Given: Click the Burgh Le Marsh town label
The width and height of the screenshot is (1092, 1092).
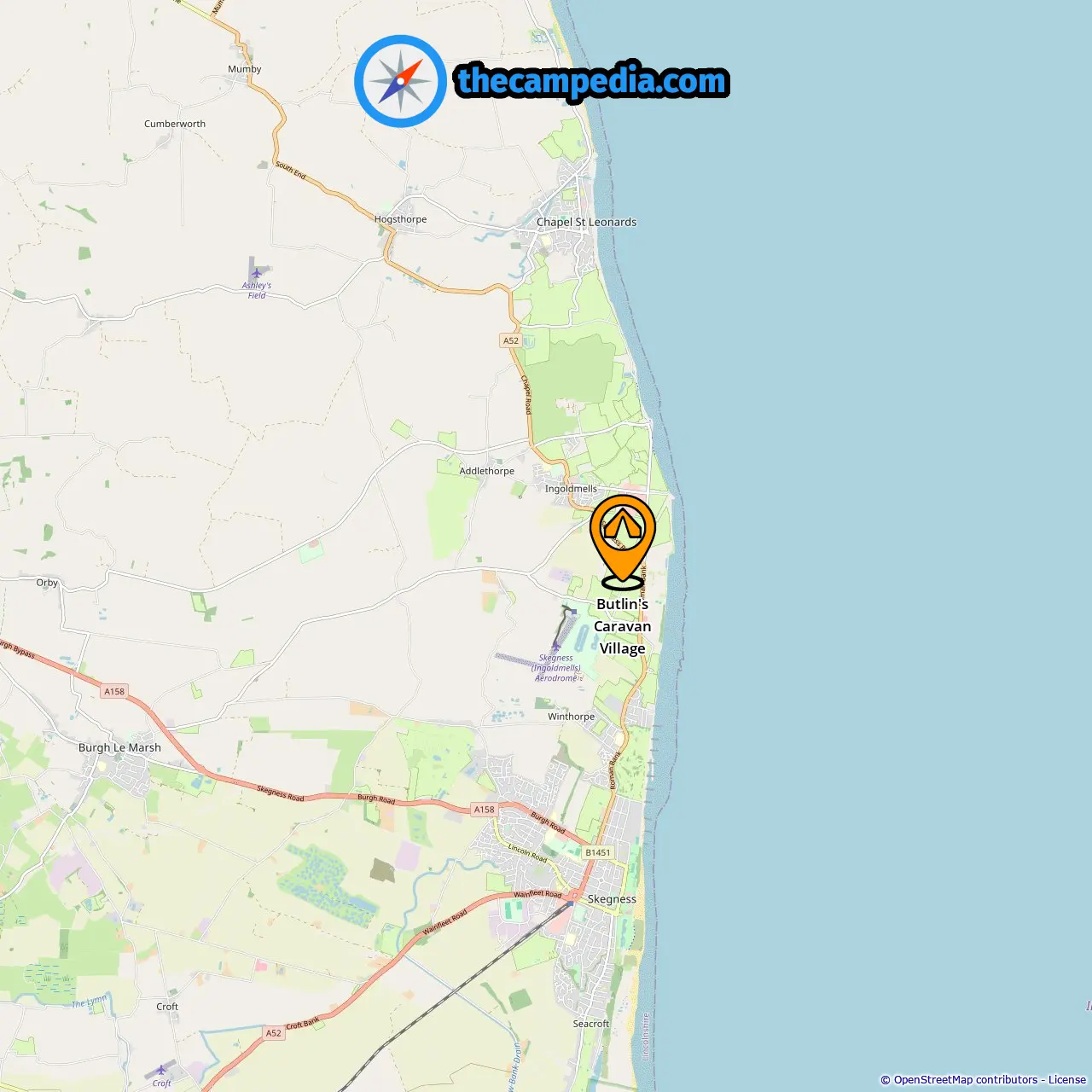Looking at the screenshot, I should point(119,747).
